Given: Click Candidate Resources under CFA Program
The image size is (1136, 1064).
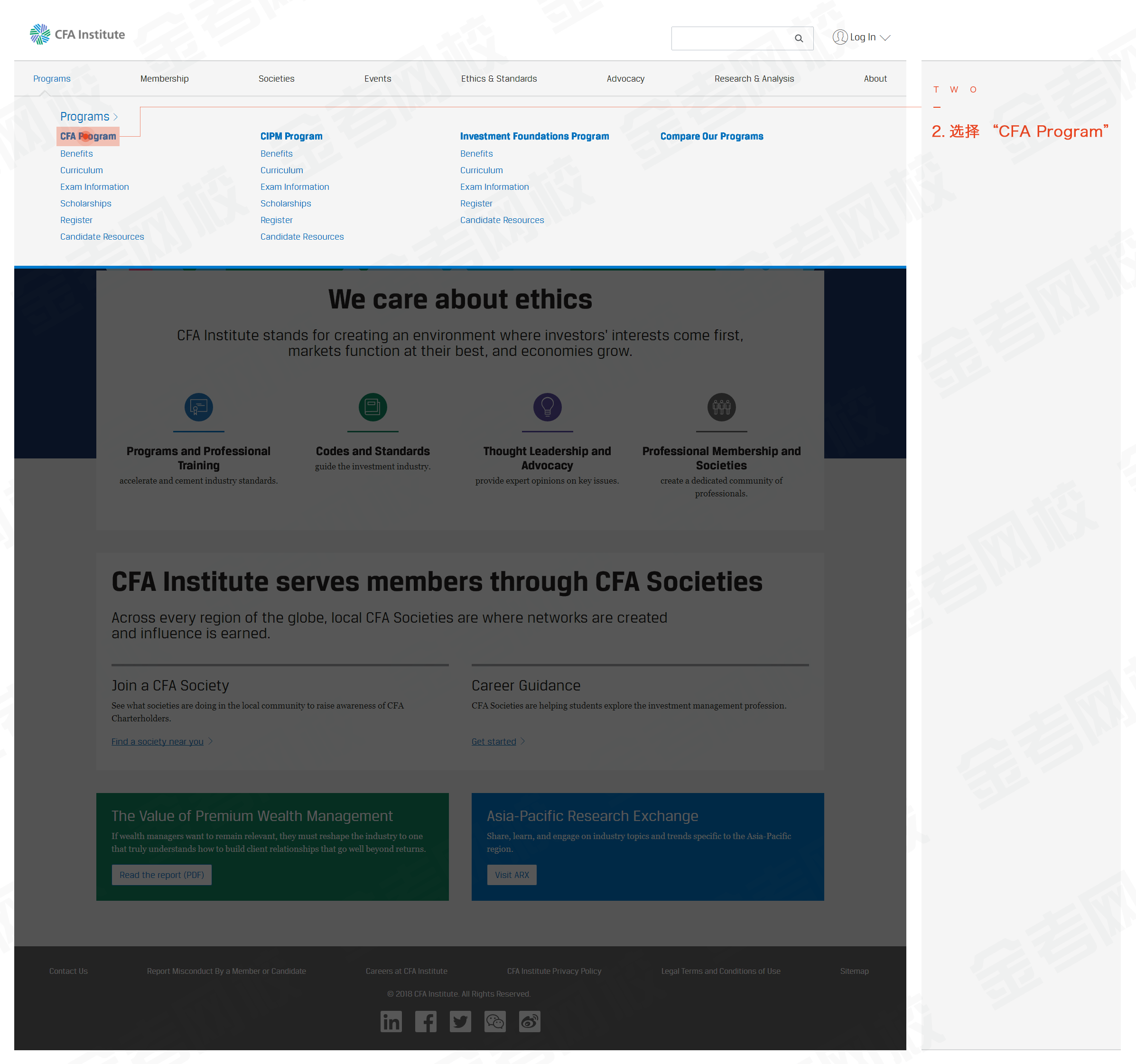Looking at the screenshot, I should tap(102, 236).
